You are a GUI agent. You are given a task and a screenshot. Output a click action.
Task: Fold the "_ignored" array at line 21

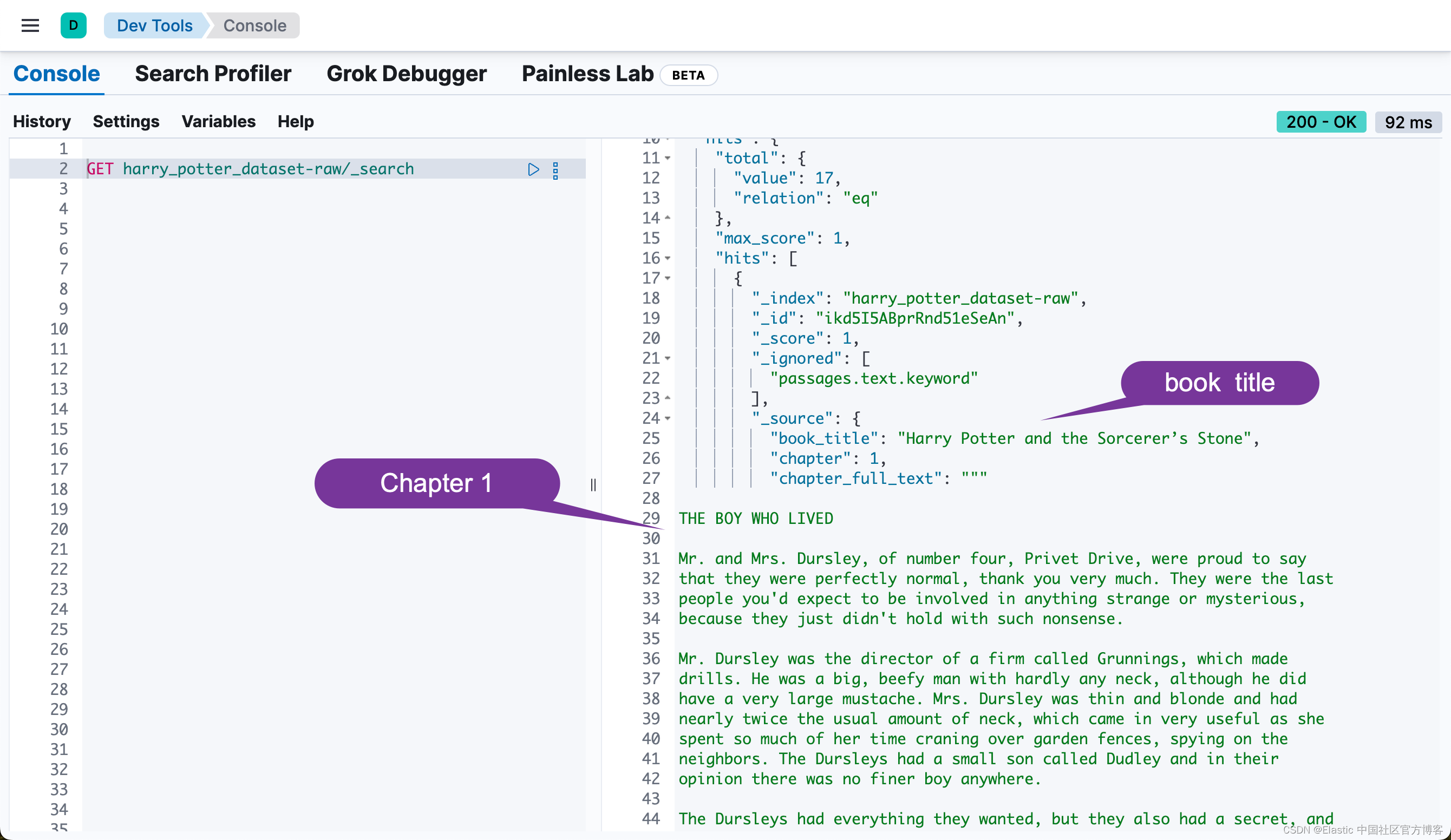pos(668,358)
